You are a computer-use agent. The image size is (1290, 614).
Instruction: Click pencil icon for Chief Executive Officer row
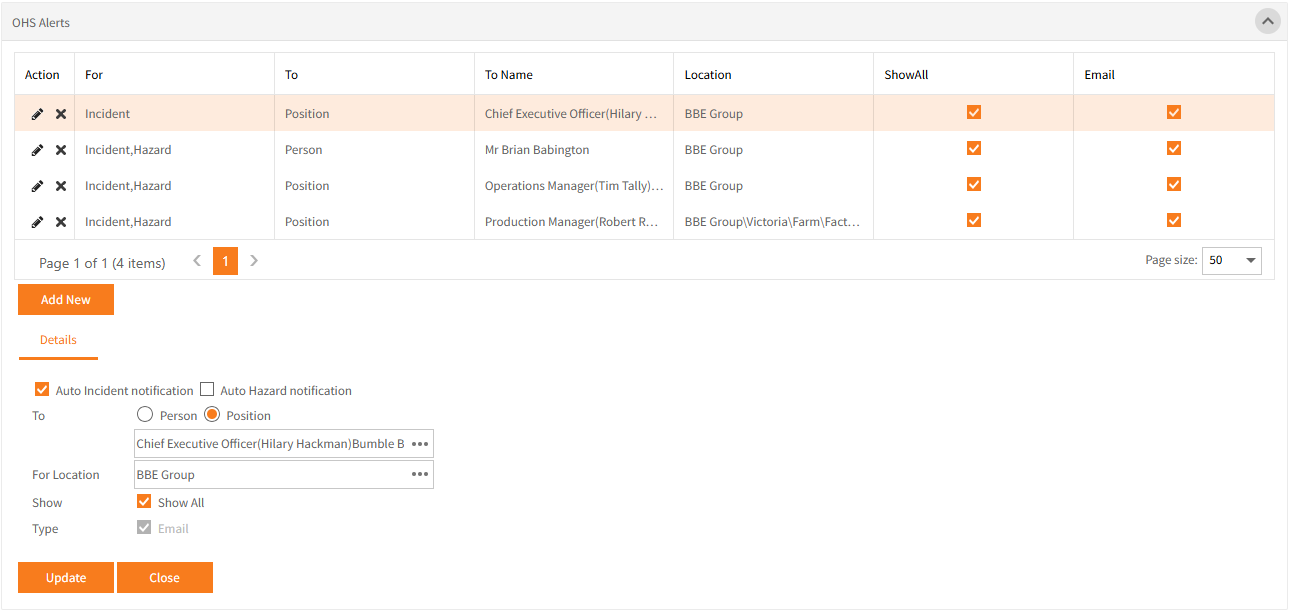click(x=37, y=114)
